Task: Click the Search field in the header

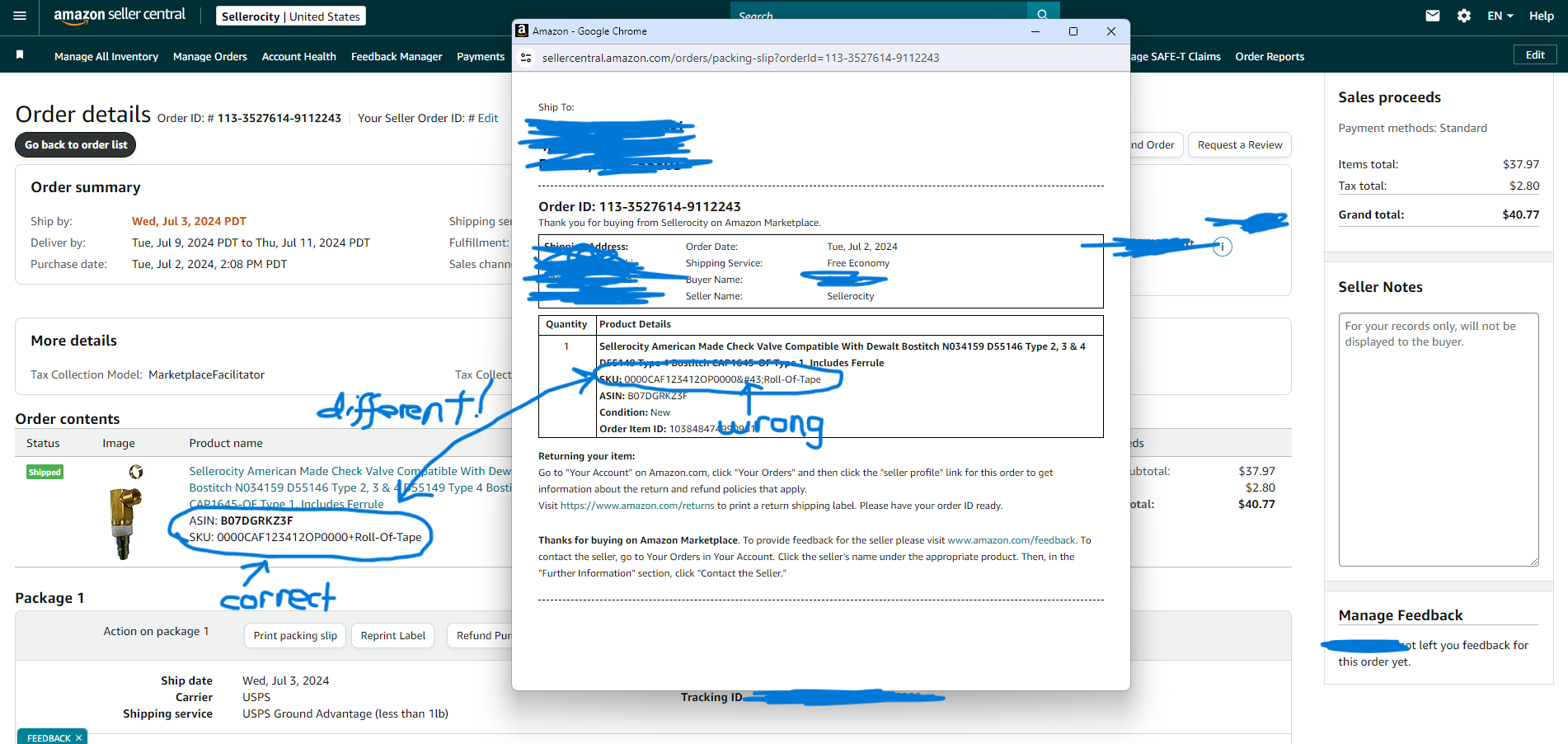Action: tap(879, 14)
